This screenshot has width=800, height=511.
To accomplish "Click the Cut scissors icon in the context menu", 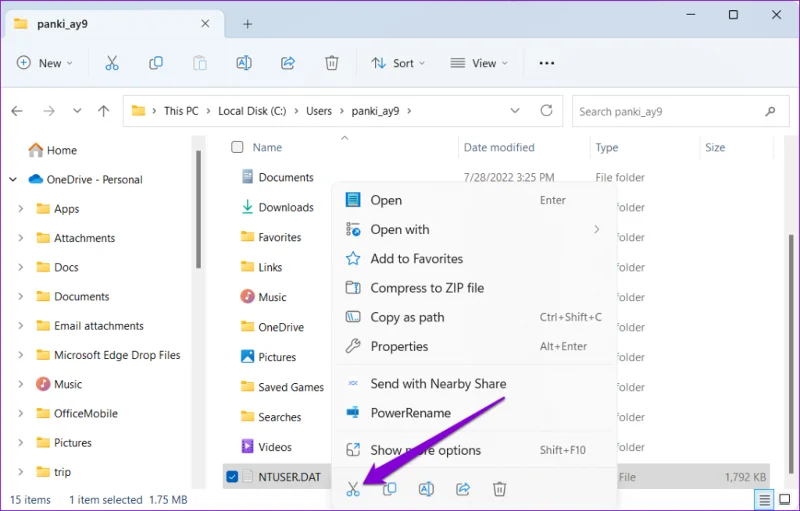I will click(353, 489).
